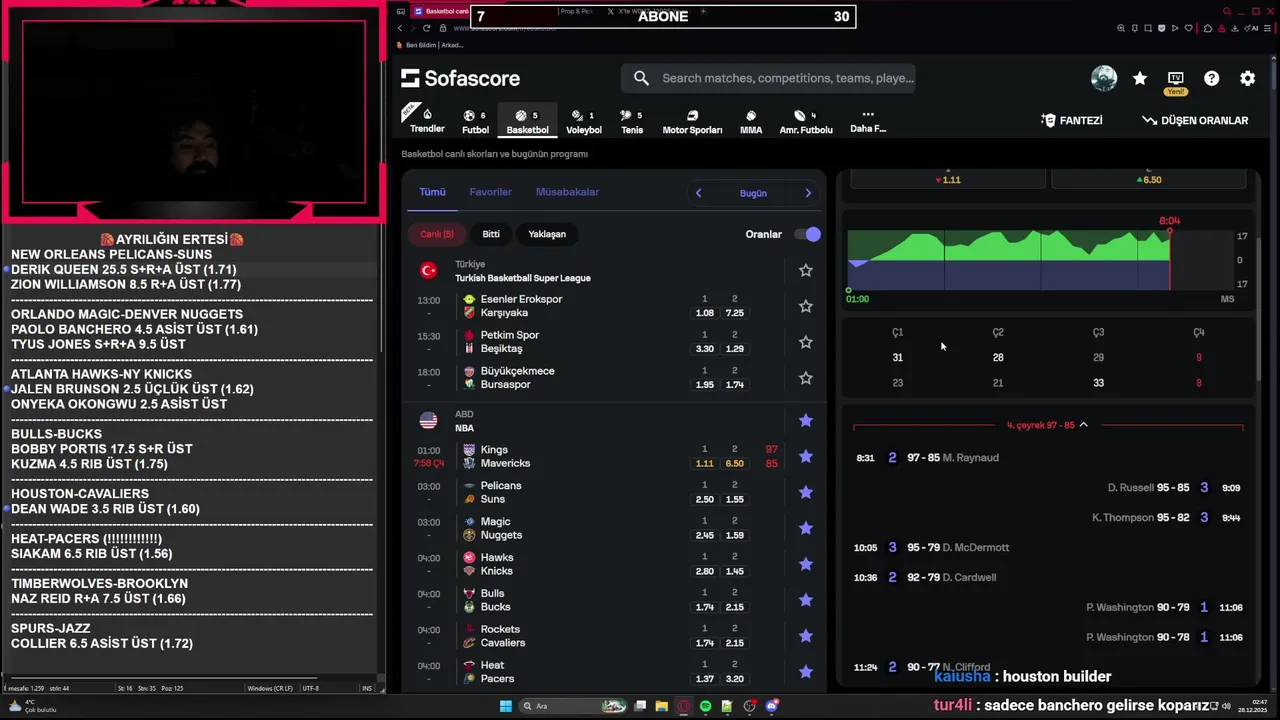1280x720 pixels.
Task: Unfavorite the Pelicans vs Suns match
Action: tap(806, 492)
